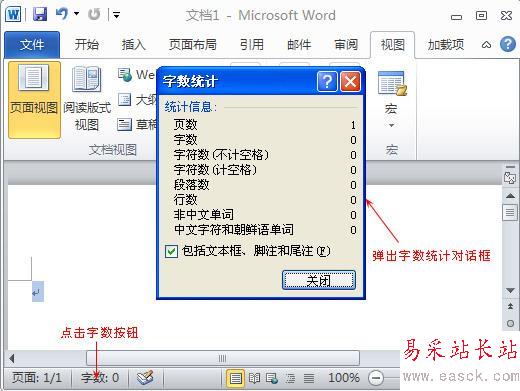Viewport: 520px width, 391px height.
Task: Select Print Layout view in status bar
Action: coord(235,378)
